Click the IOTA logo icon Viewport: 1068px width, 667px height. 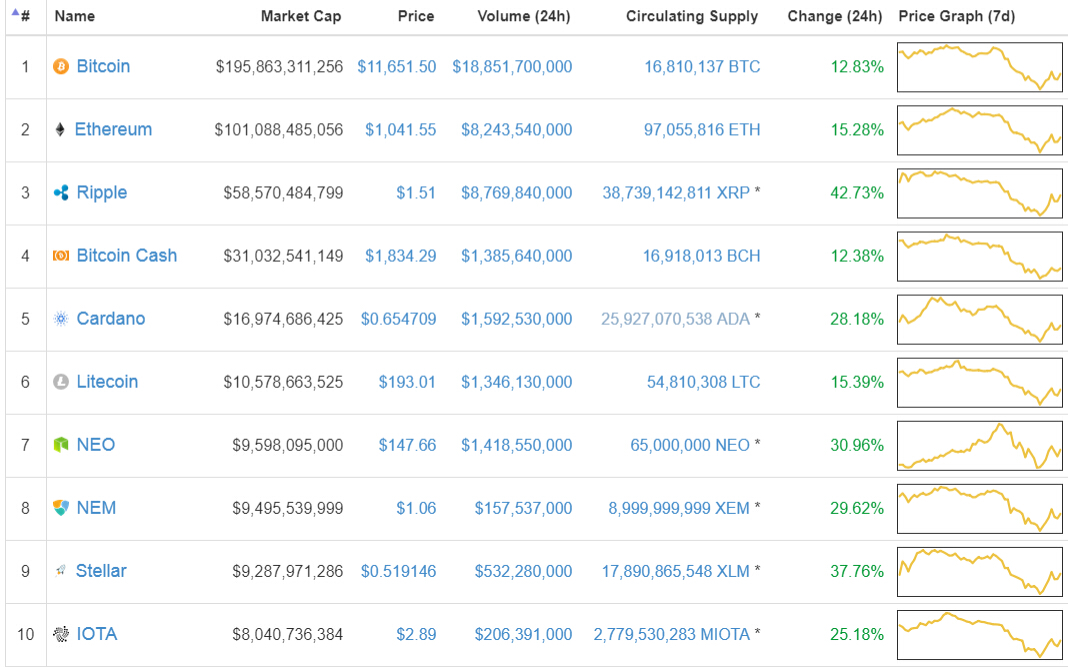point(61,634)
